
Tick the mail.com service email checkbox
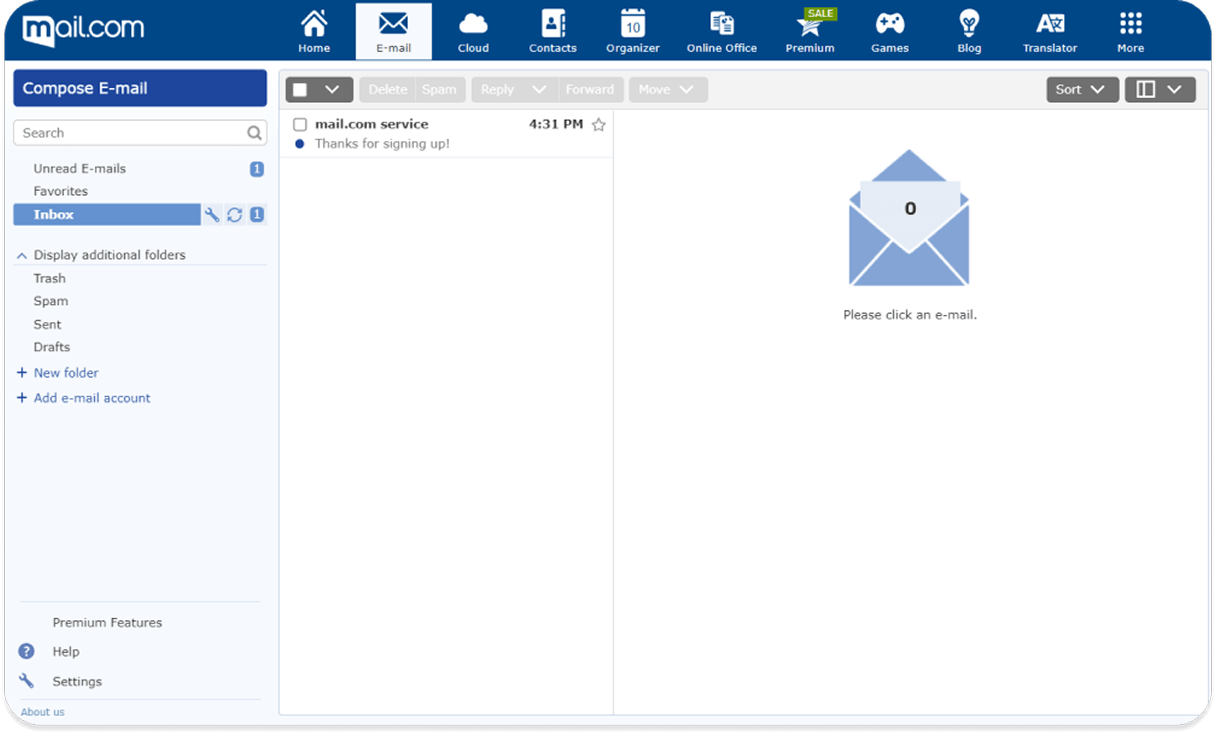coord(300,125)
